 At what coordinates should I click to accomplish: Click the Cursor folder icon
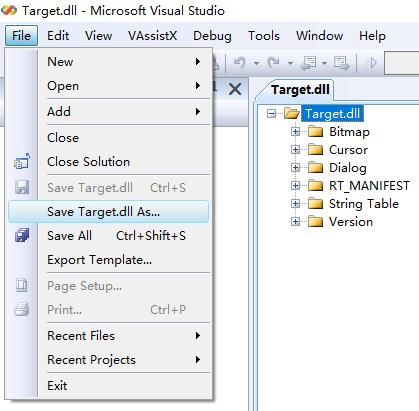[315, 150]
